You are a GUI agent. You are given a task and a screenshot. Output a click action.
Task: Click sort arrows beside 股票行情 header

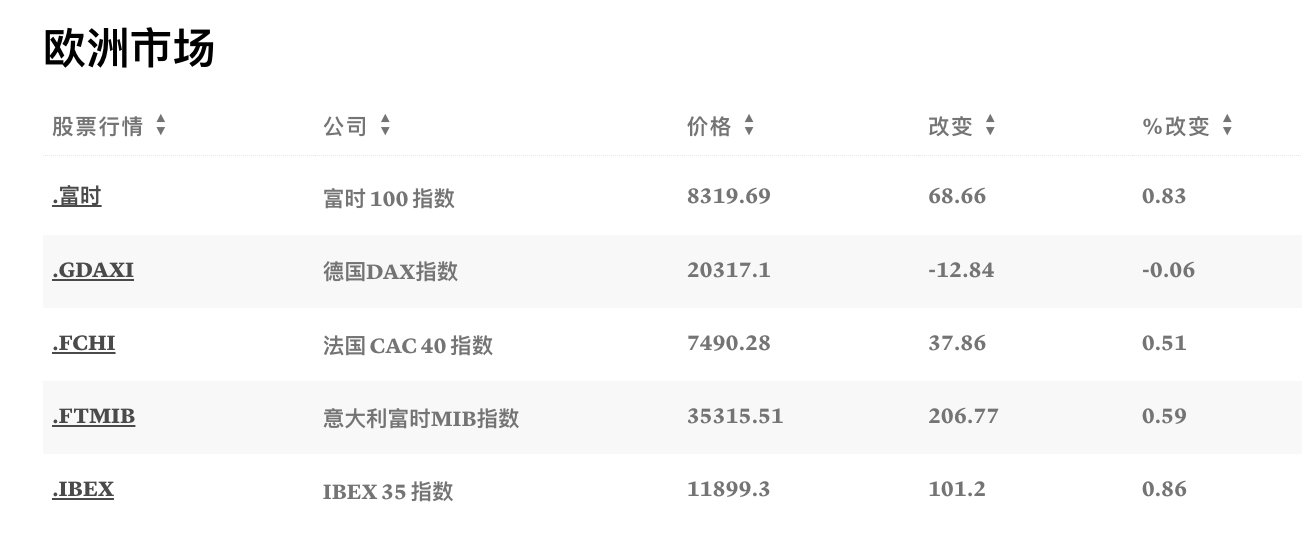click(161, 126)
